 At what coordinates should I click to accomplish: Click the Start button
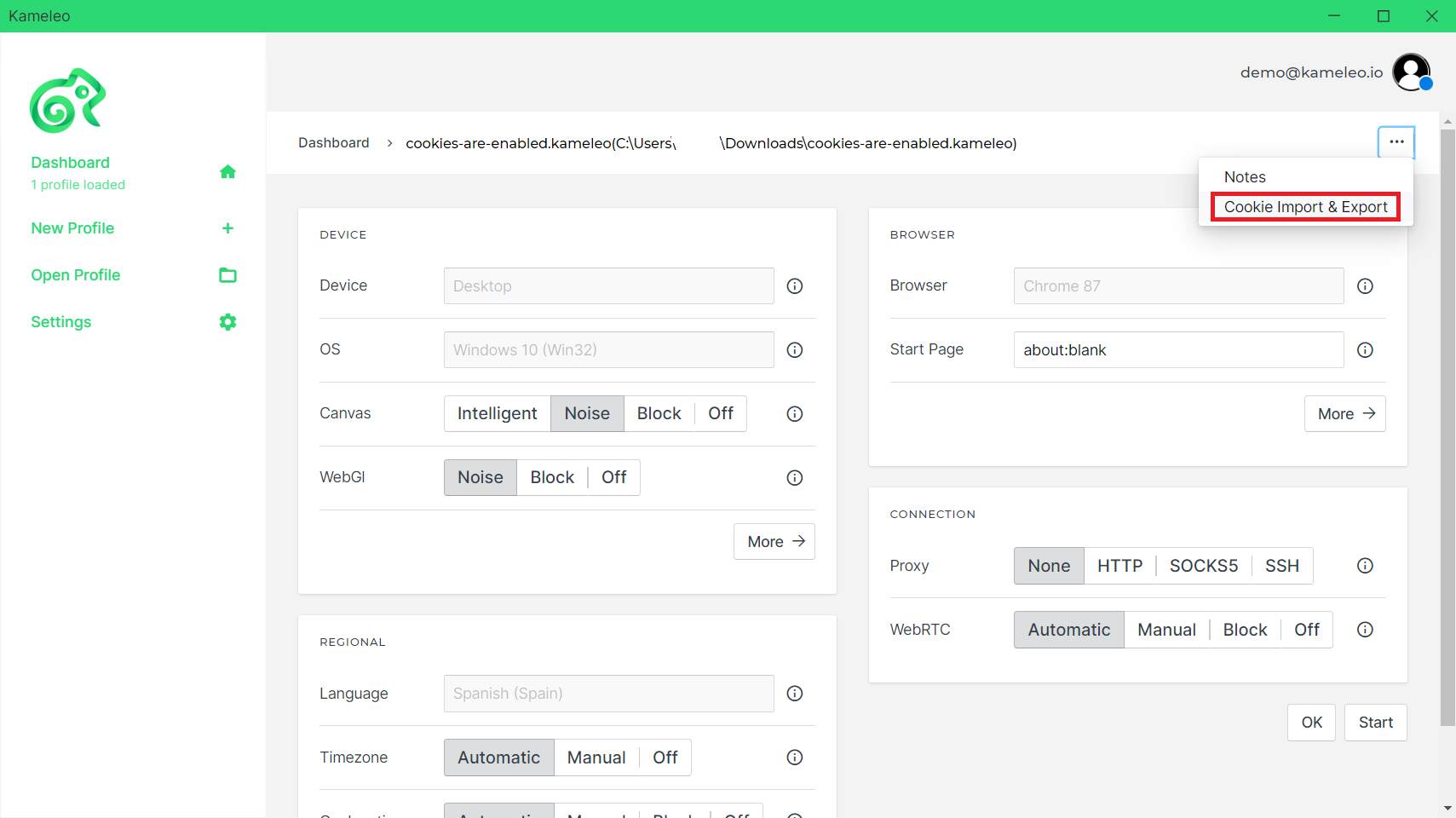[1376, 723]
